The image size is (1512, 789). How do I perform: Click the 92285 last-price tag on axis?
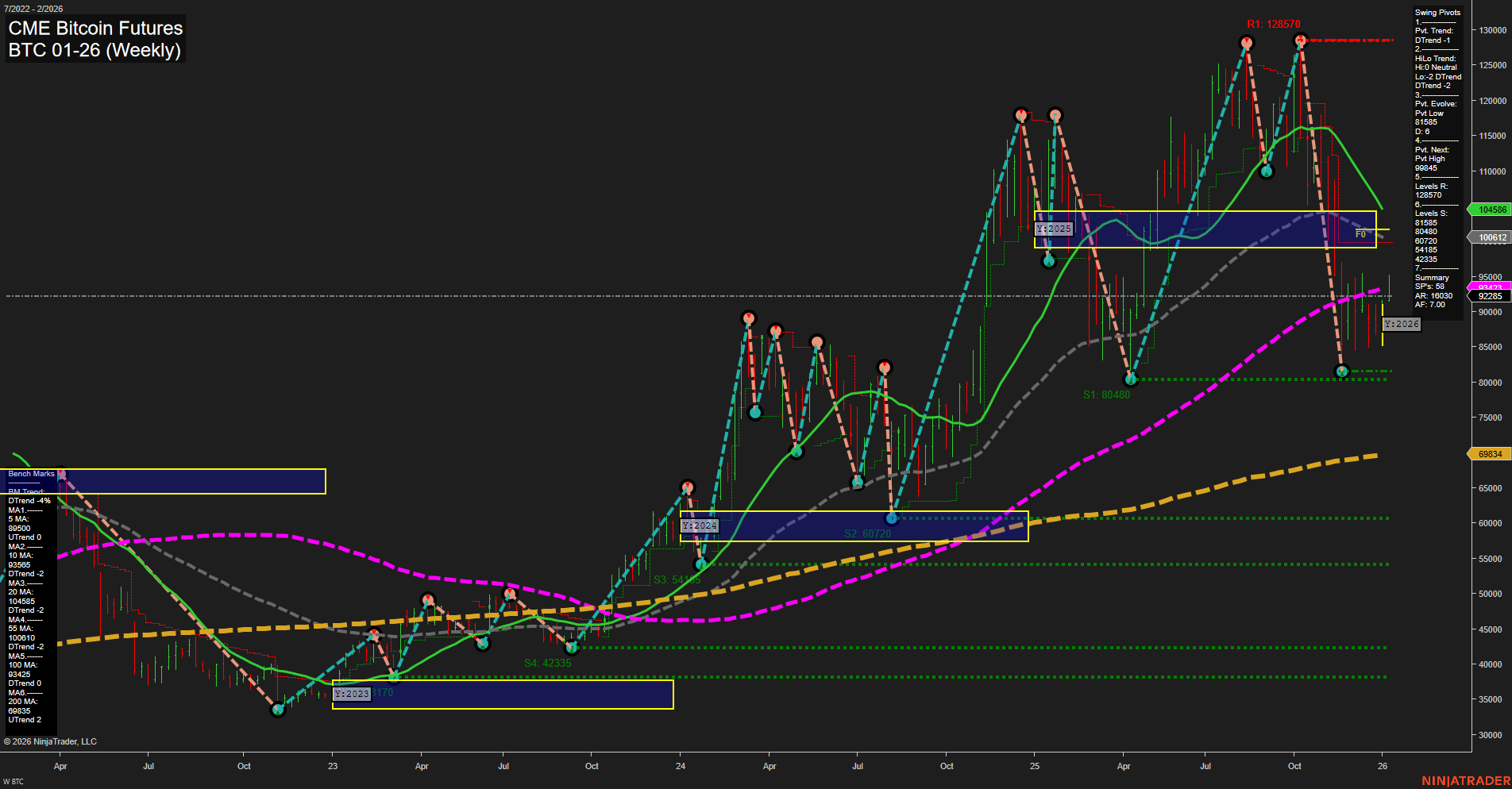(x=1491, y=295)
